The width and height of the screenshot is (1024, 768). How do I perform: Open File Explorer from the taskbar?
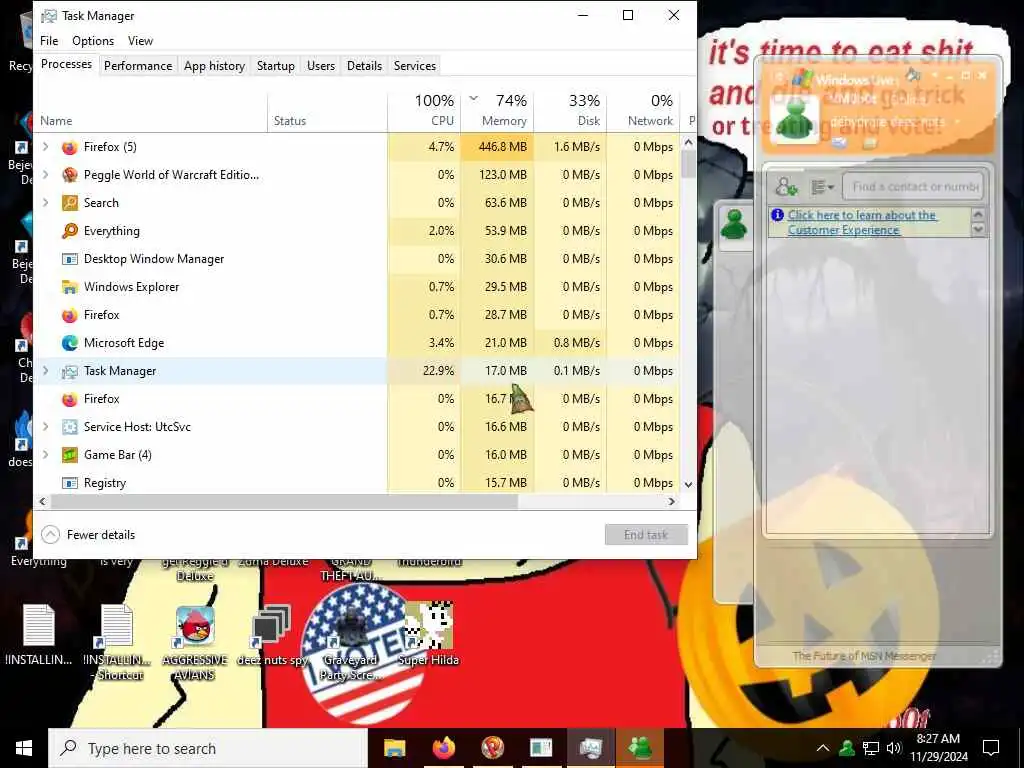pyautogui.click(x=394, y=748)
